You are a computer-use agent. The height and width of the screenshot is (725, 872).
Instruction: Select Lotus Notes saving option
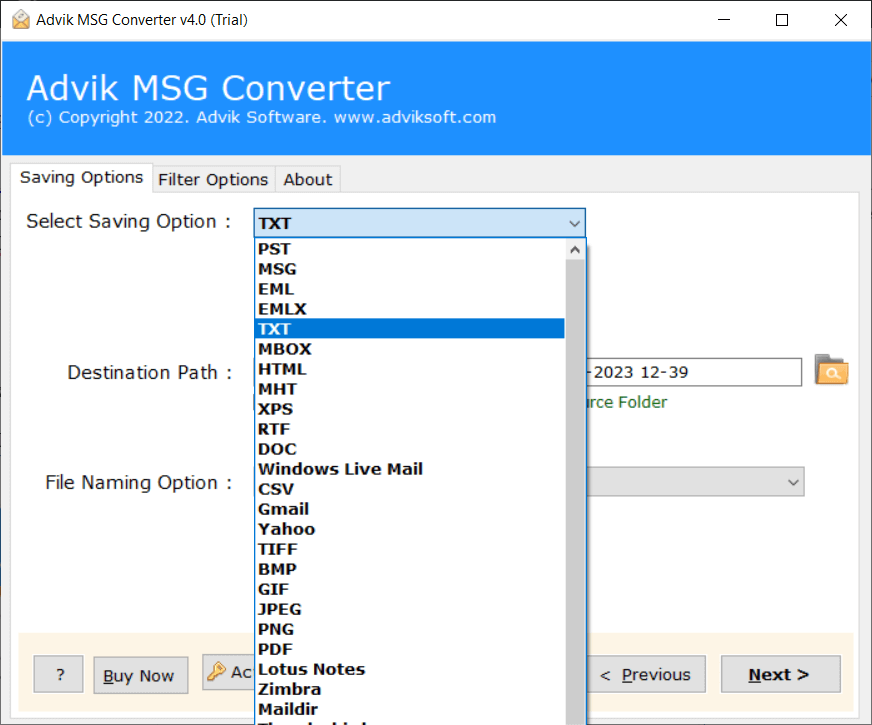[x=410, y=669]
